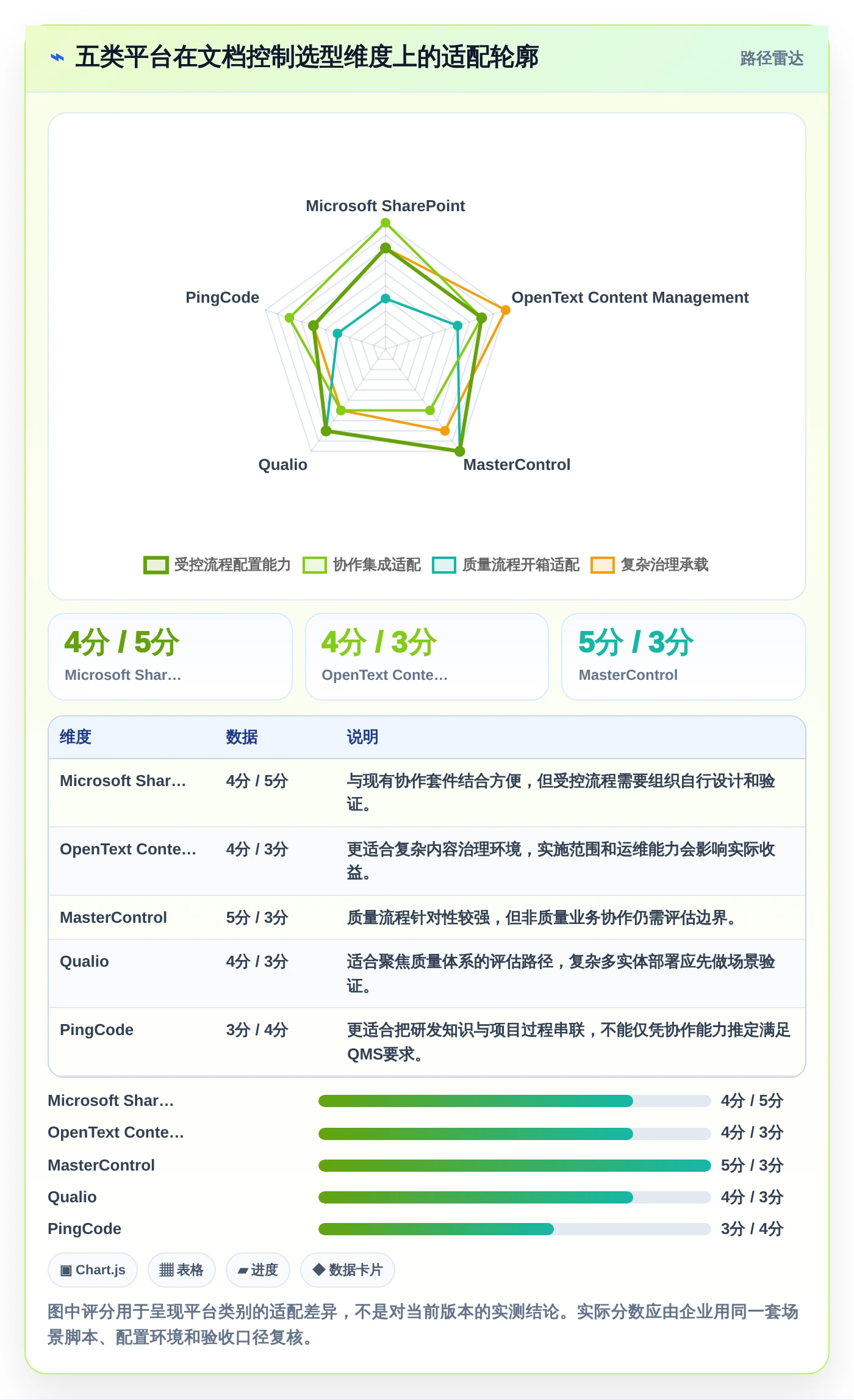Click OpenText Conte… progress bar
The width and height of the screenshot is (854, 1400).
coord(514,1133)
